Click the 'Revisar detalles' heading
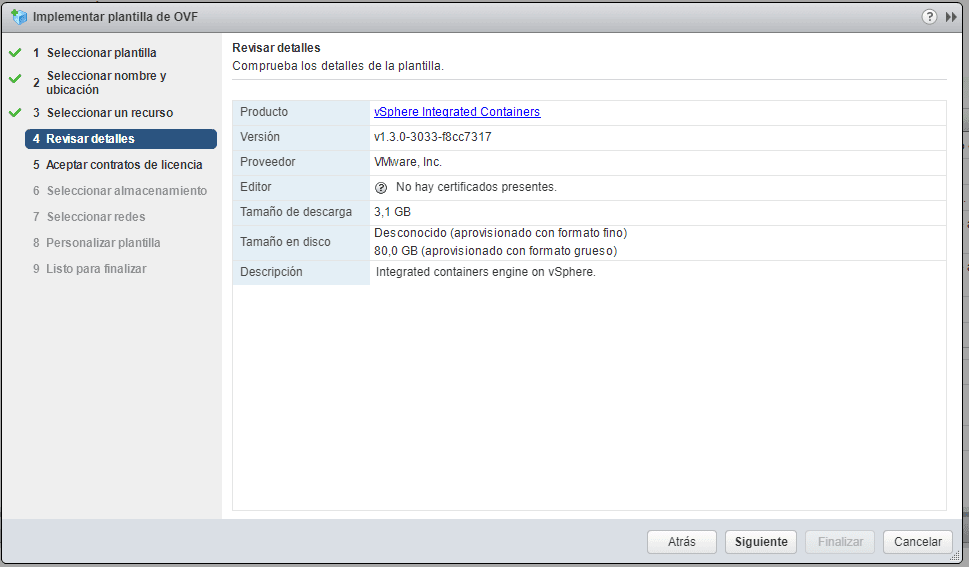969x567 pixels. (x=276, y=48)
